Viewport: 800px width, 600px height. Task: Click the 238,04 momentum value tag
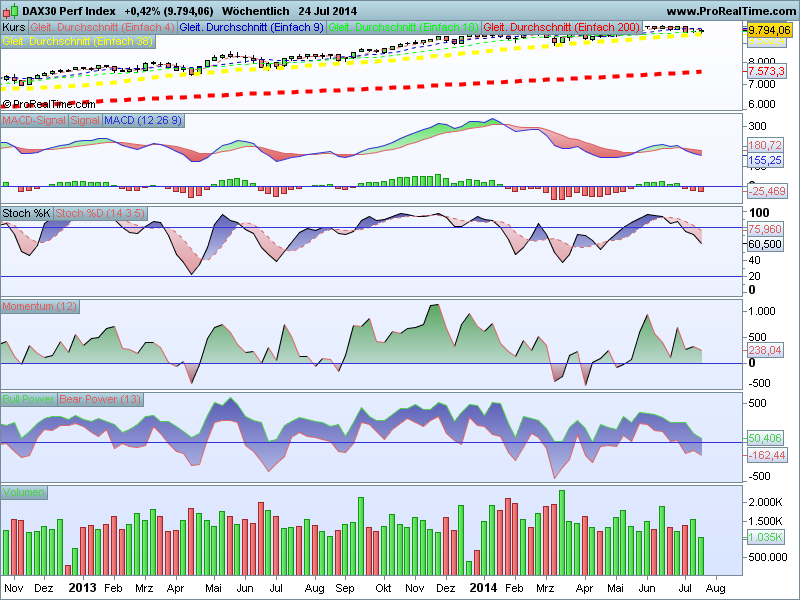tap(765, 350)
